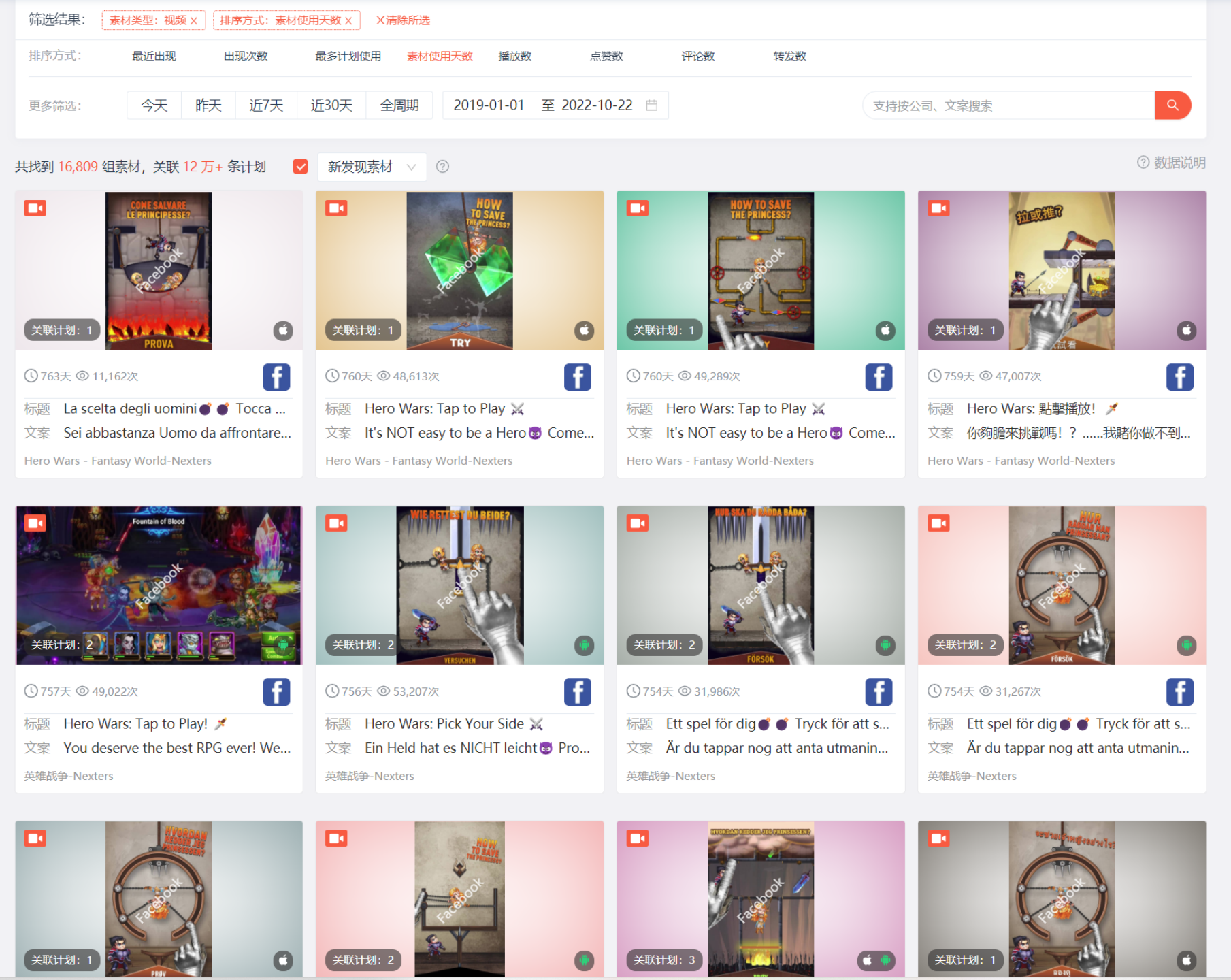Screen dimensions: 1231x980
Task: Click Facebook icon on the 31,267次 card
Action: coord(1179,692)
